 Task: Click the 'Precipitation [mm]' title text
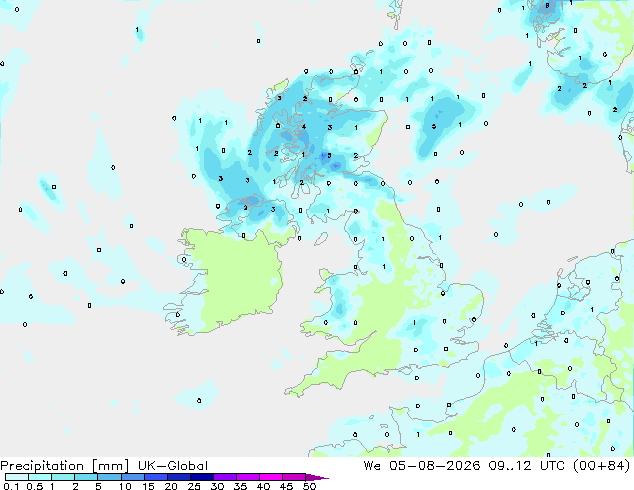click(x=65, y=466)
